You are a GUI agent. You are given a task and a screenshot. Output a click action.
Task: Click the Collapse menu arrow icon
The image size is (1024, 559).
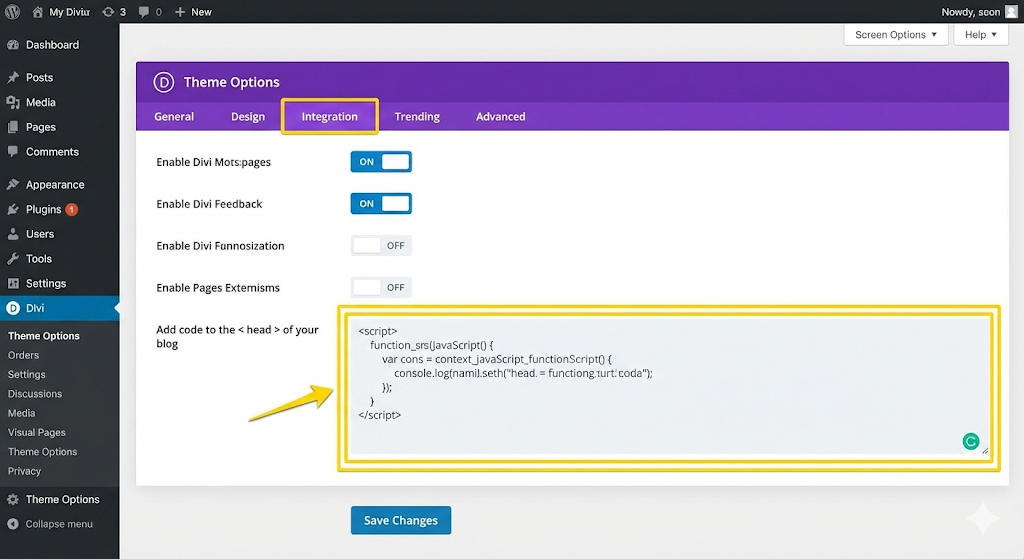click(x=12, y=524)
